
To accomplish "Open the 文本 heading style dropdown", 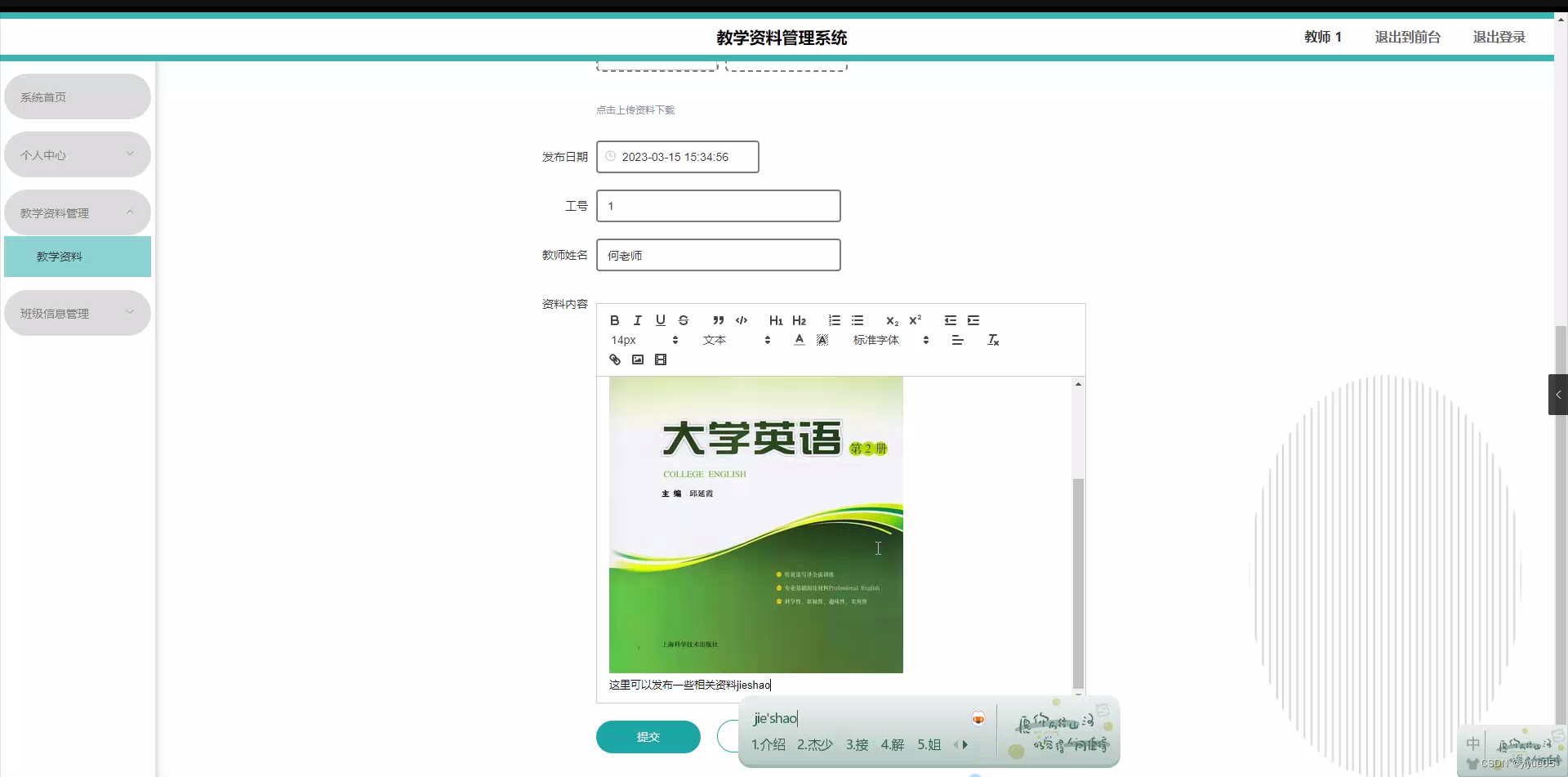I will point(737,340).
